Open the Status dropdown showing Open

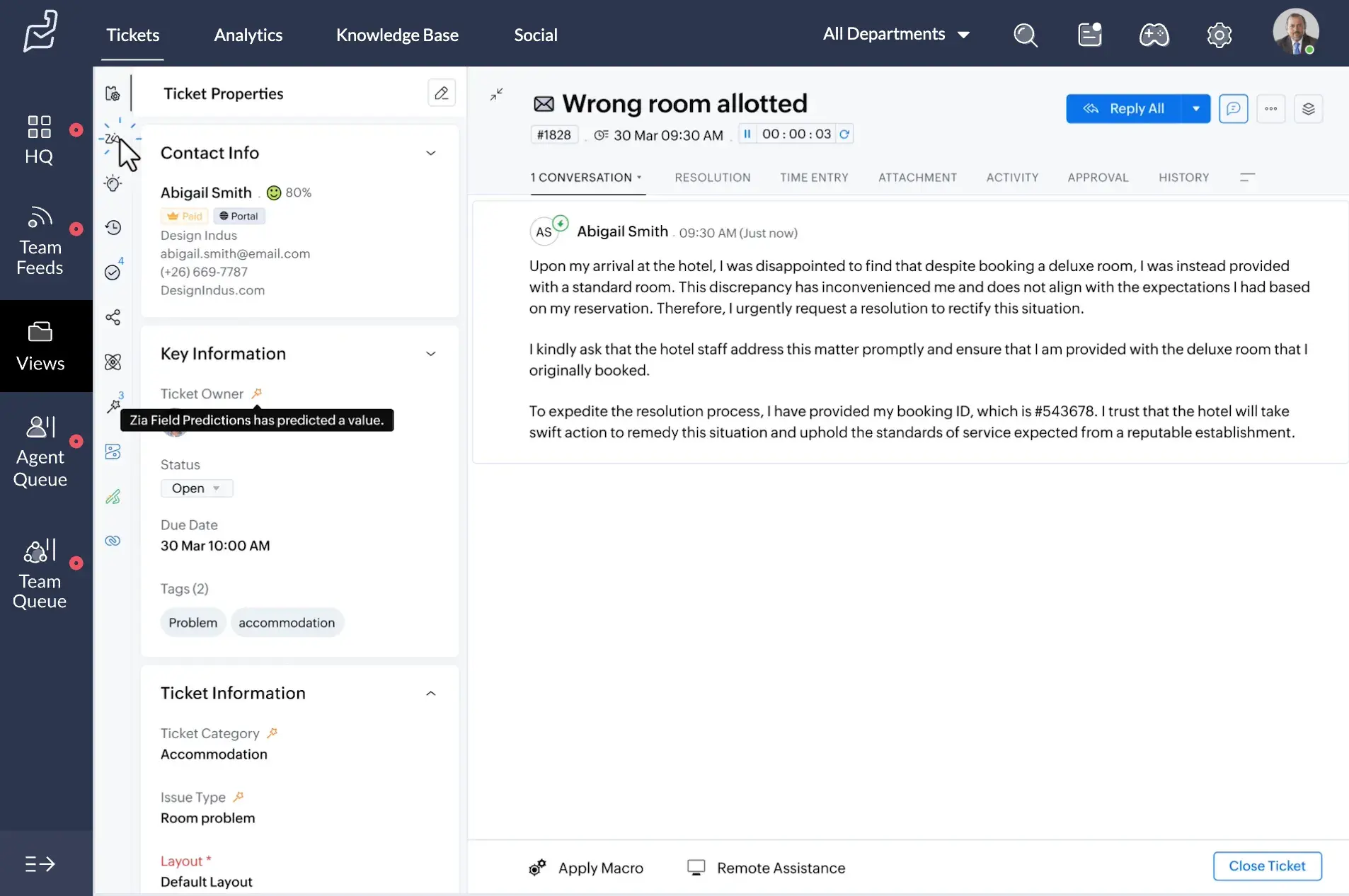[x=197, y=488]
